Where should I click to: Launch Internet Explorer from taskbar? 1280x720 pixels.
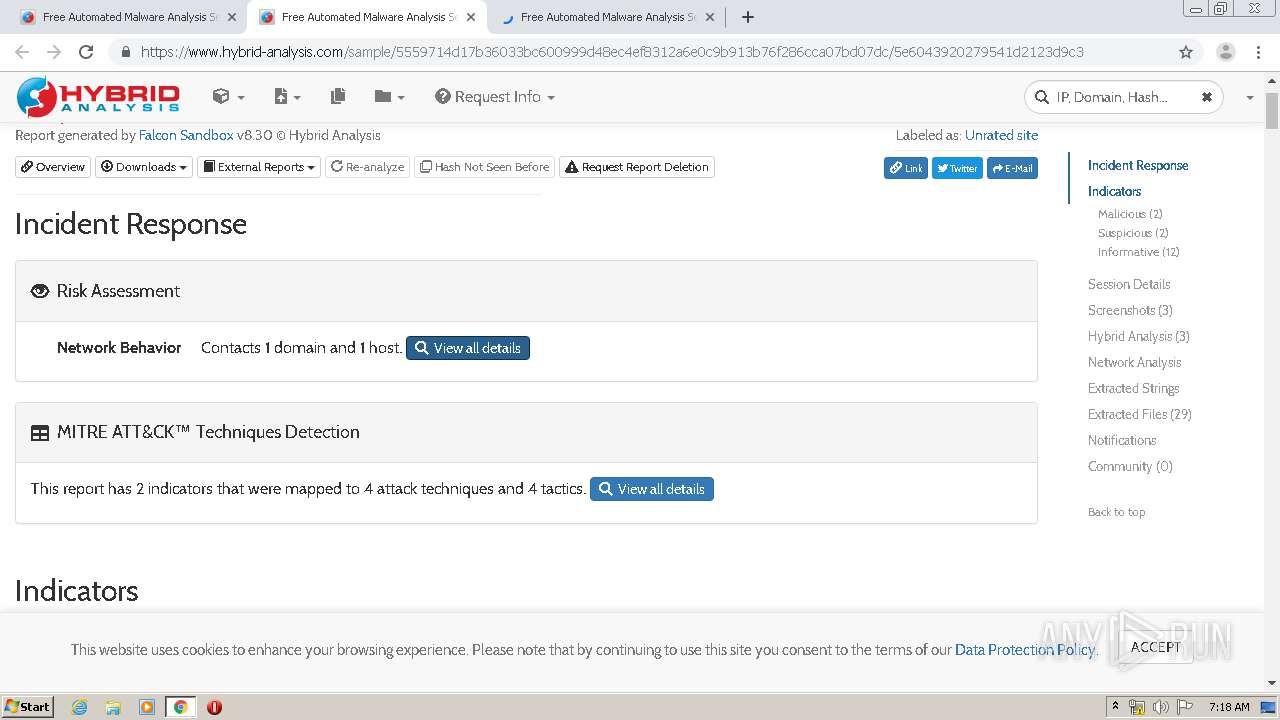[x=79, y=707]
